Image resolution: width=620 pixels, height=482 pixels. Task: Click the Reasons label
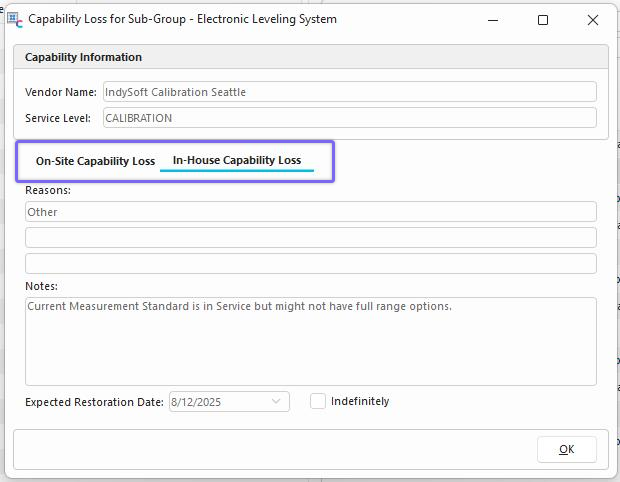(x=48, y=190)
